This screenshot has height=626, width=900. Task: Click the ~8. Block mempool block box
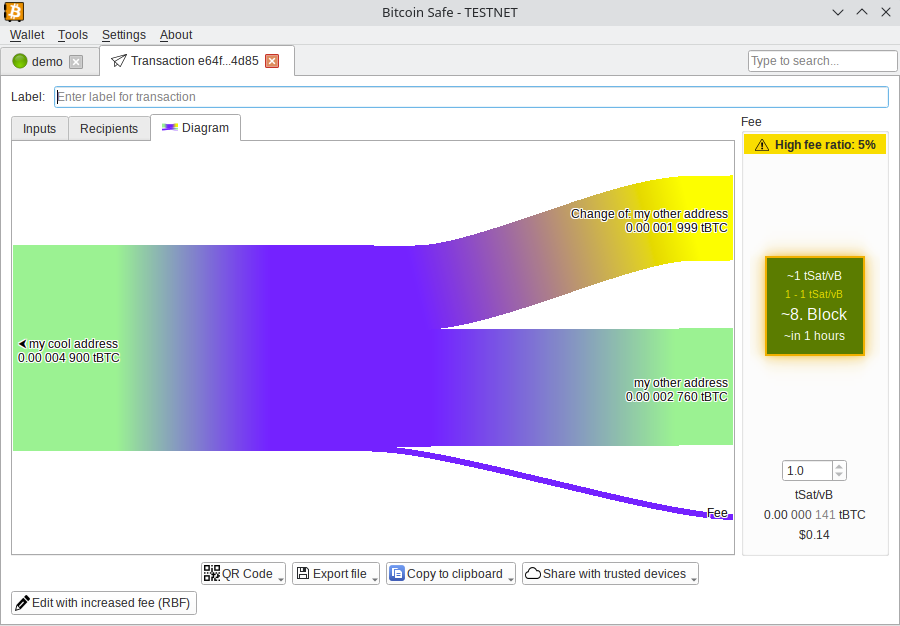[x=814, y=306]
